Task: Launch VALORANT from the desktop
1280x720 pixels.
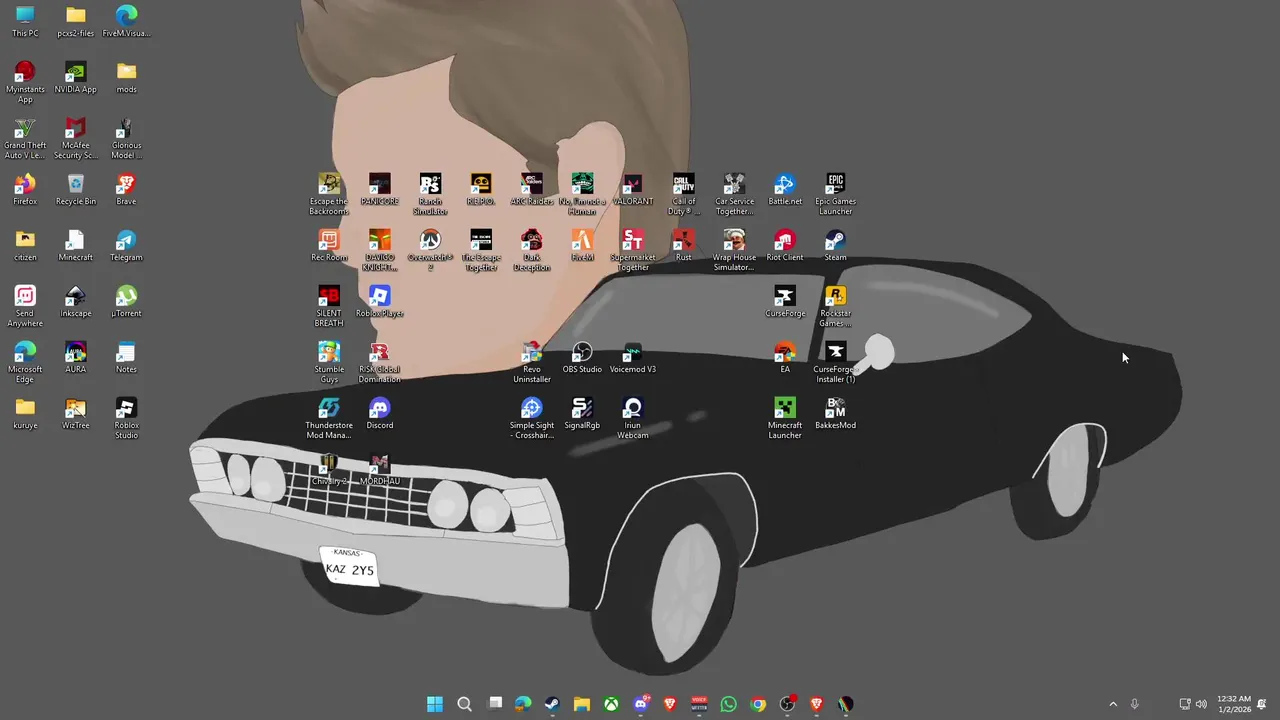Action: [x=632, y=189]
